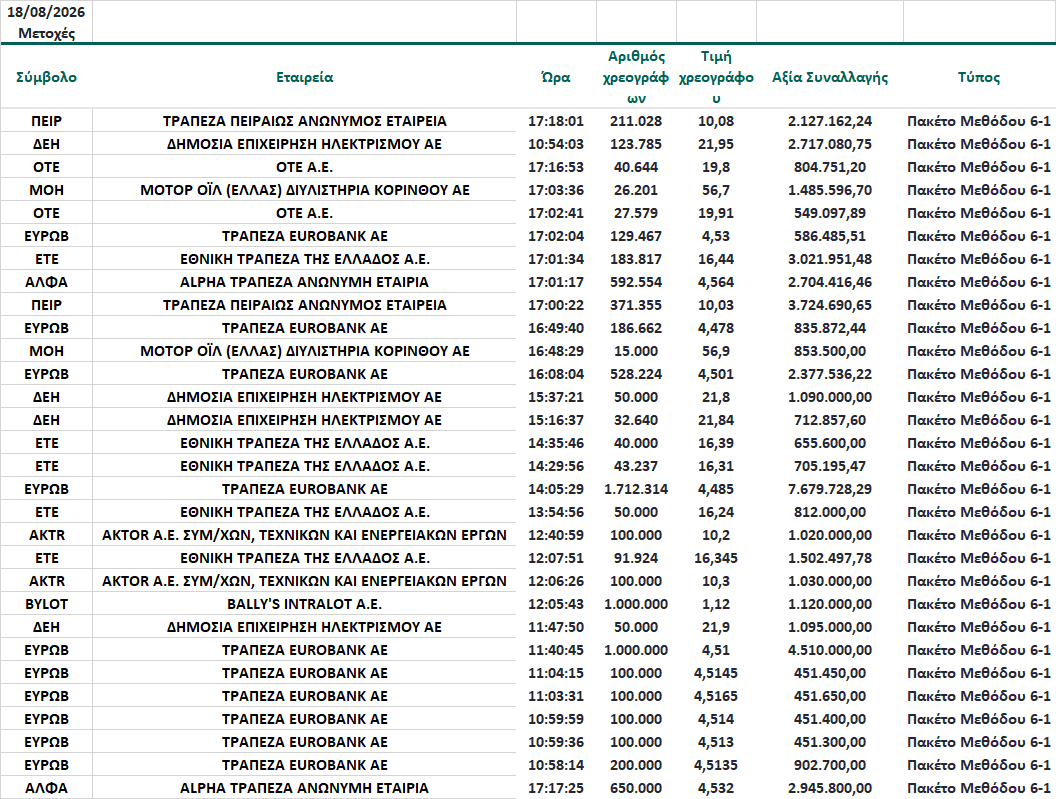This screenshot has height=799, width=1056.
Task: Select the 12:40:59 time cell for AKTR
Action: pyautogui.click(x=556, y=536)
